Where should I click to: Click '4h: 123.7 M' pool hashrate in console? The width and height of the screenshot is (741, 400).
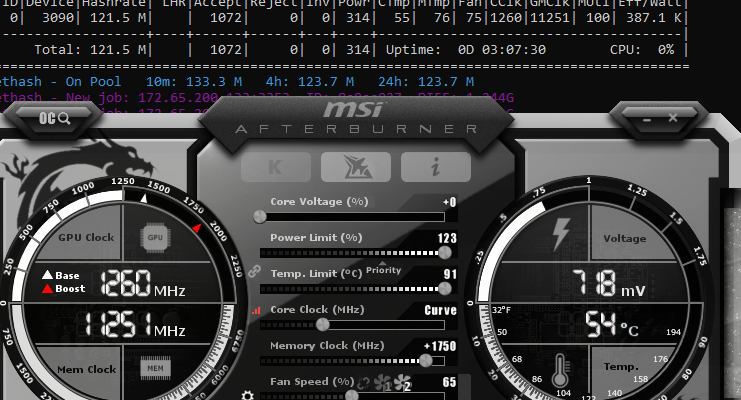coord(310,82)
